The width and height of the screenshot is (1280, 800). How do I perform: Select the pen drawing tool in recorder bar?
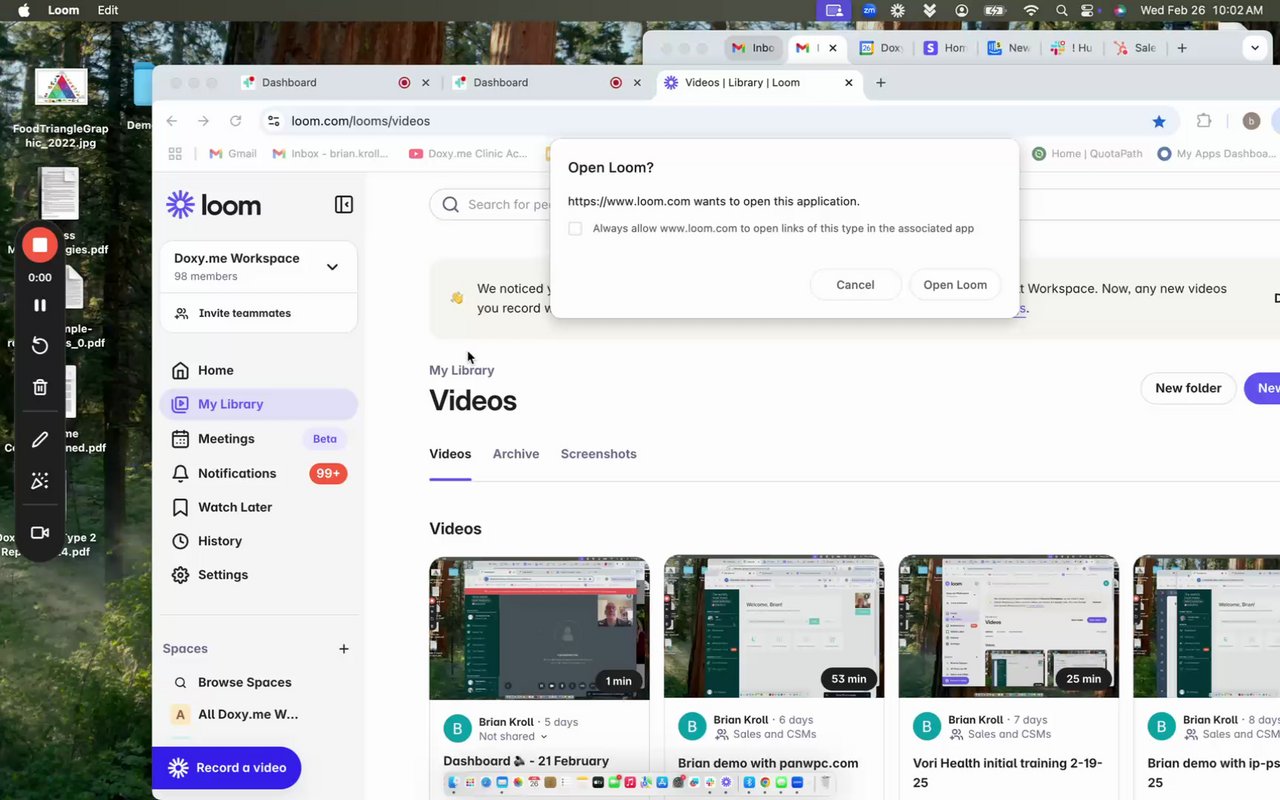pos(40,439)
